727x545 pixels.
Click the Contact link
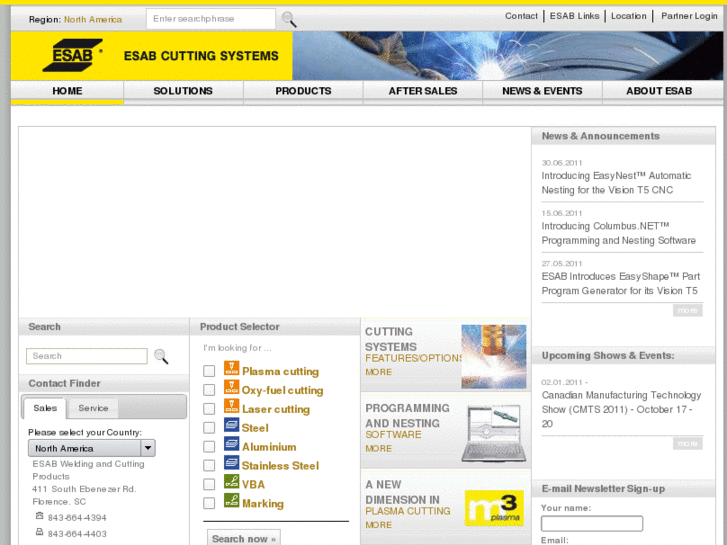tap(521, 16)
